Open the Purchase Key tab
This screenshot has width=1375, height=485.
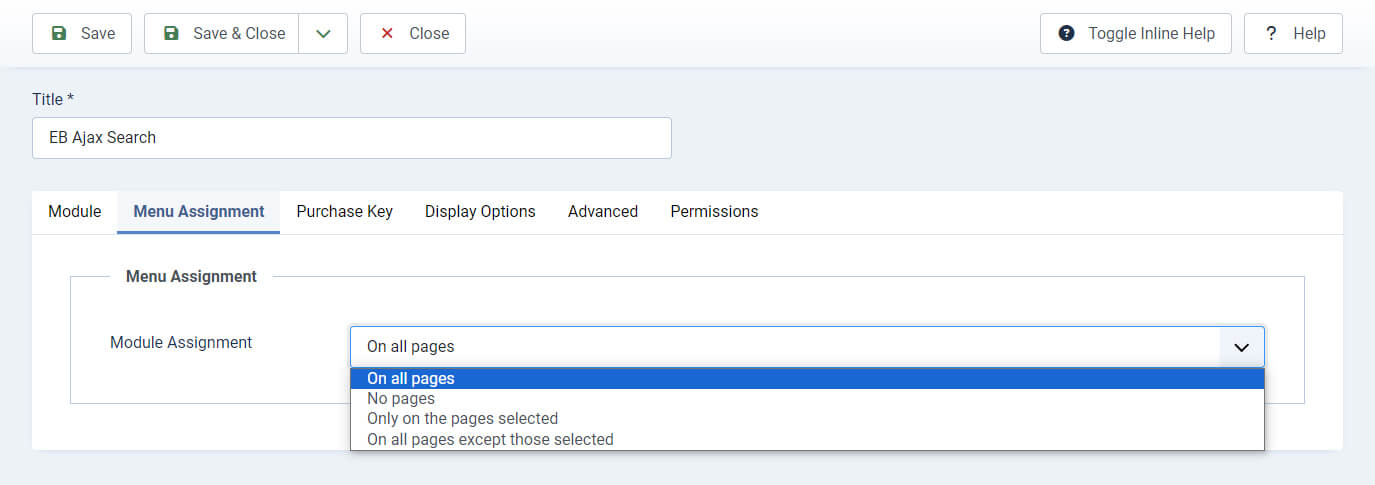[x=344, y=212]
